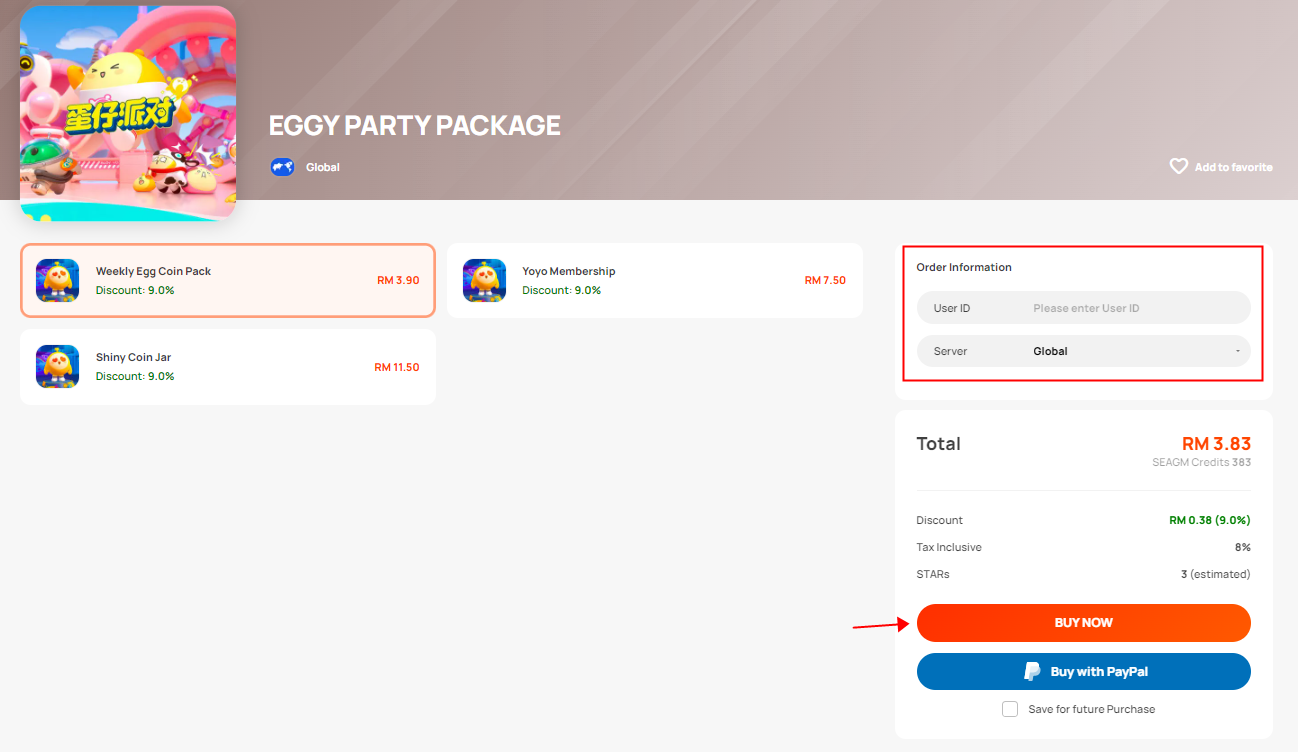Screen dimensions: 1298x752
Task: Check Save for future Purchase box
Action: (1010, 709)
